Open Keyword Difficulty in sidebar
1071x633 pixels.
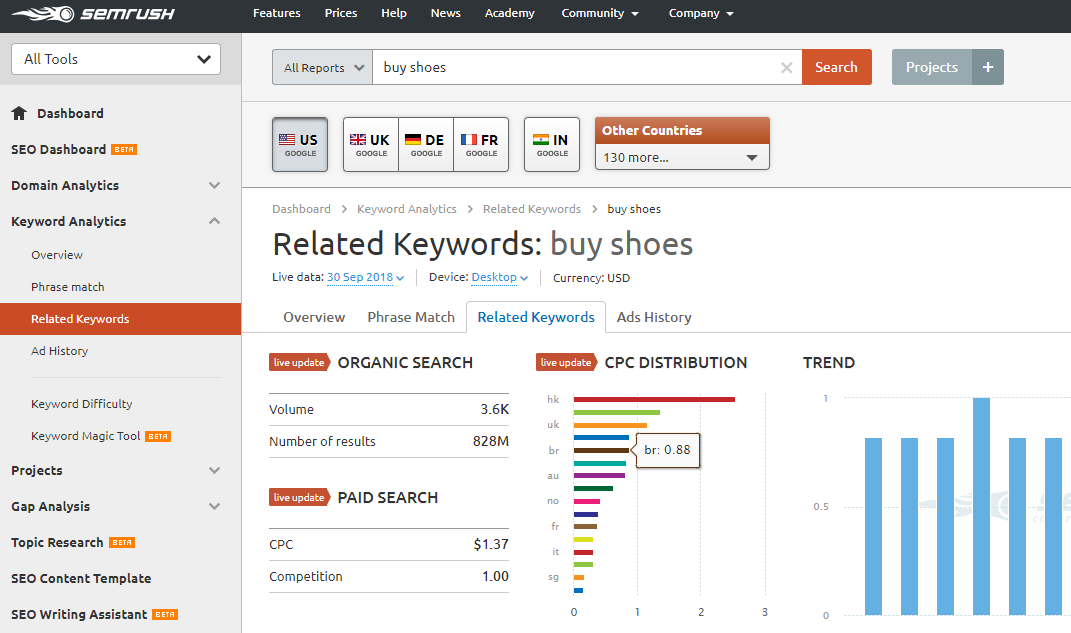click(x=82, y=404)
